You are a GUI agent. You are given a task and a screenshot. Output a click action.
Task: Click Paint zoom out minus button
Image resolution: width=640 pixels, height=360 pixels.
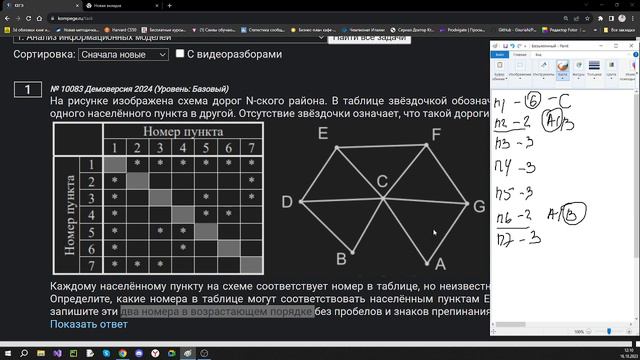pyautogui.click(x=589, y=332)
